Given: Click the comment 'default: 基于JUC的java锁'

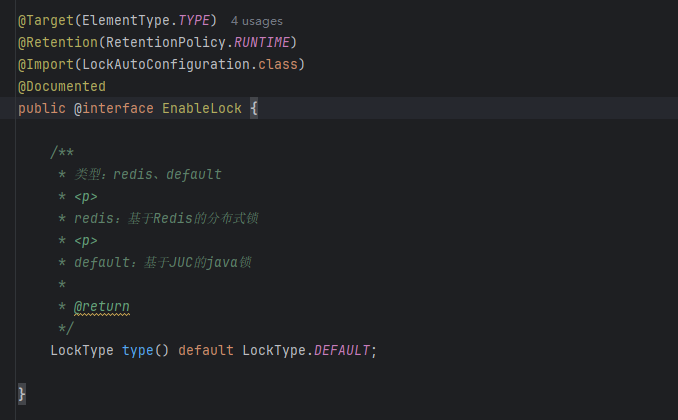Looking at the screenshot, I should pyautogui.click(x=163, y=263).
